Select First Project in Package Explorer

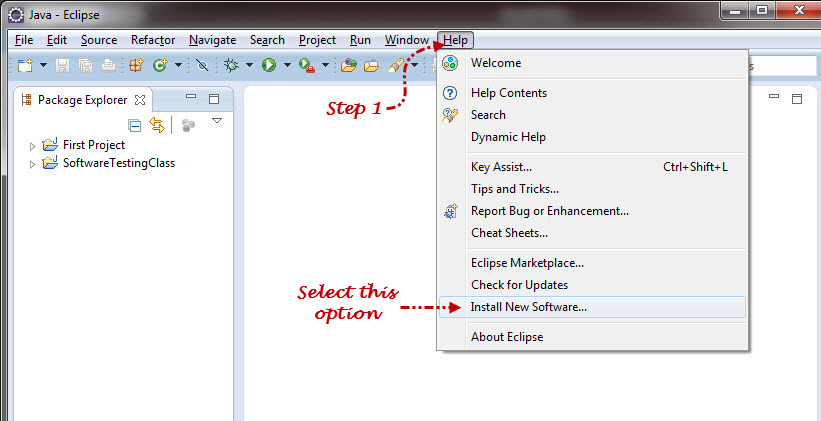point(94,145)
